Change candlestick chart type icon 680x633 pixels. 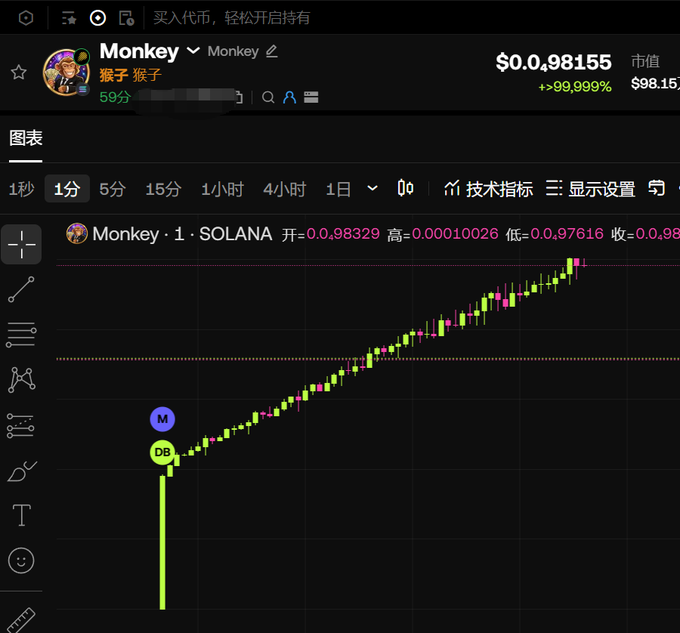(405, 188)
